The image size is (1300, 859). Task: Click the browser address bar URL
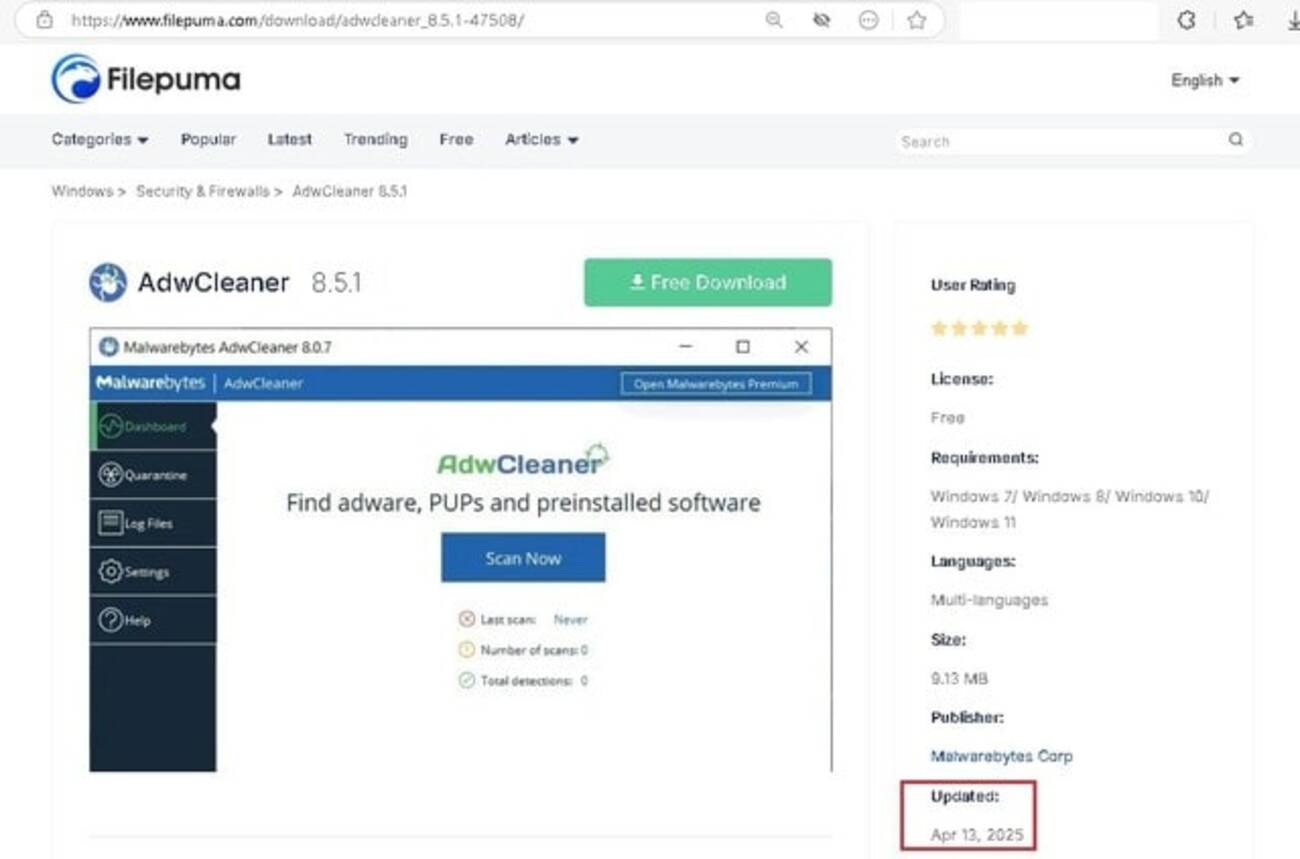(x=297, y=20)
